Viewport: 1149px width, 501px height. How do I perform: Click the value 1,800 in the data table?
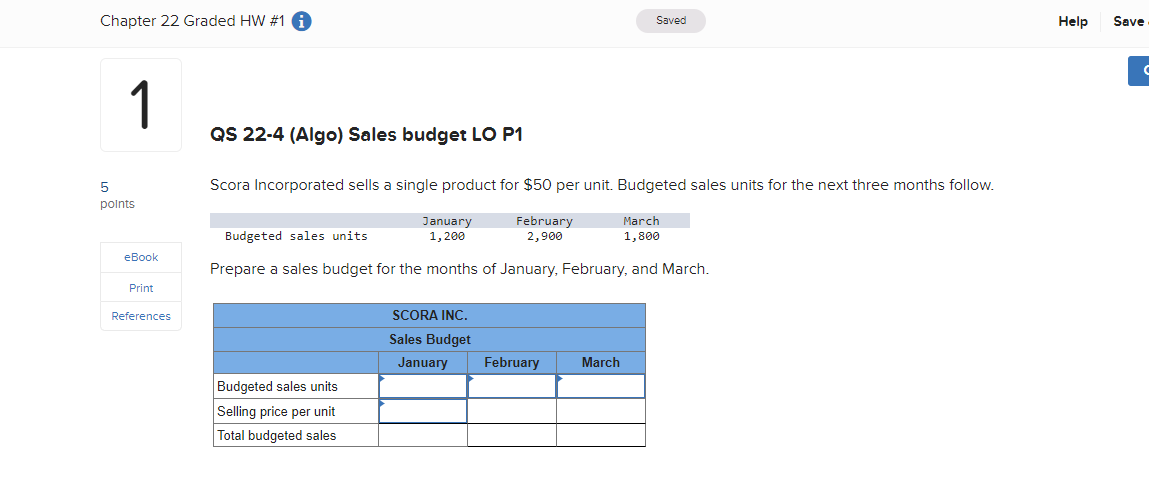coord(642,236)
